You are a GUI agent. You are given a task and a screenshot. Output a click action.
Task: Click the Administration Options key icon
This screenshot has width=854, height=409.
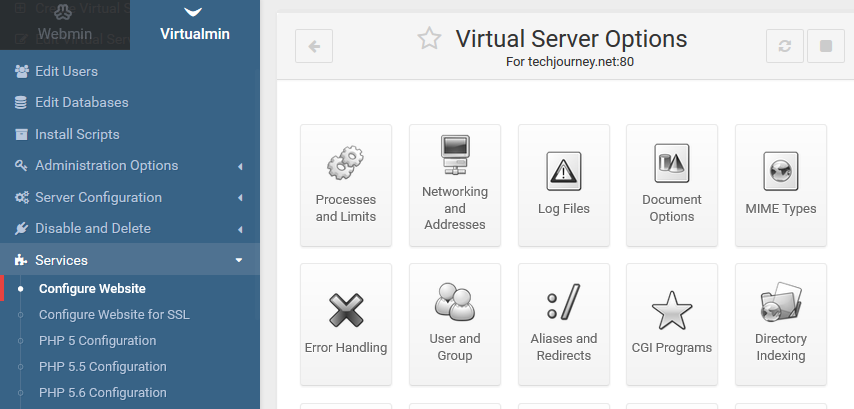(x=21, y=166)
